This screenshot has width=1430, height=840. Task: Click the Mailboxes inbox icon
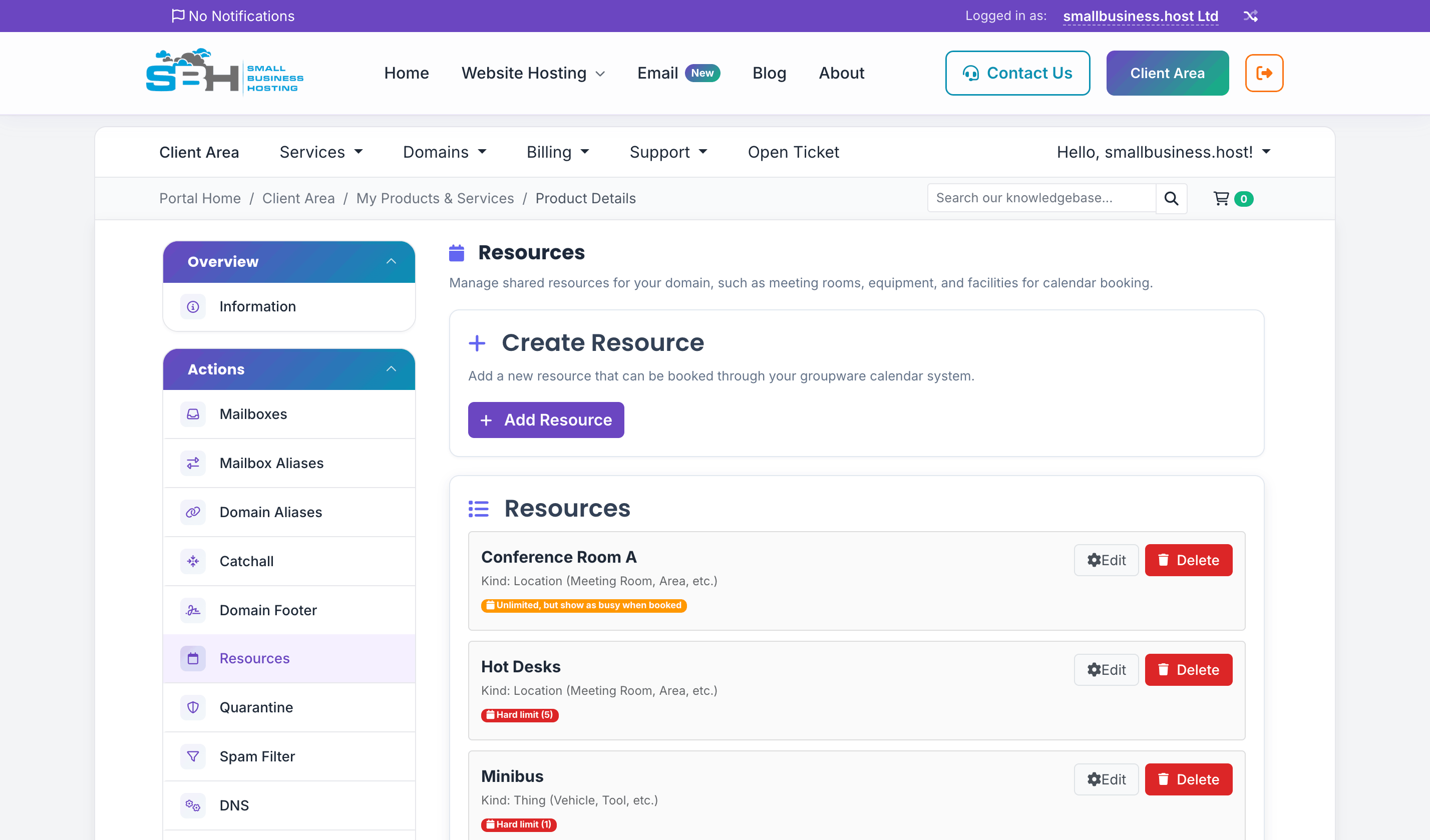[193, 414]
